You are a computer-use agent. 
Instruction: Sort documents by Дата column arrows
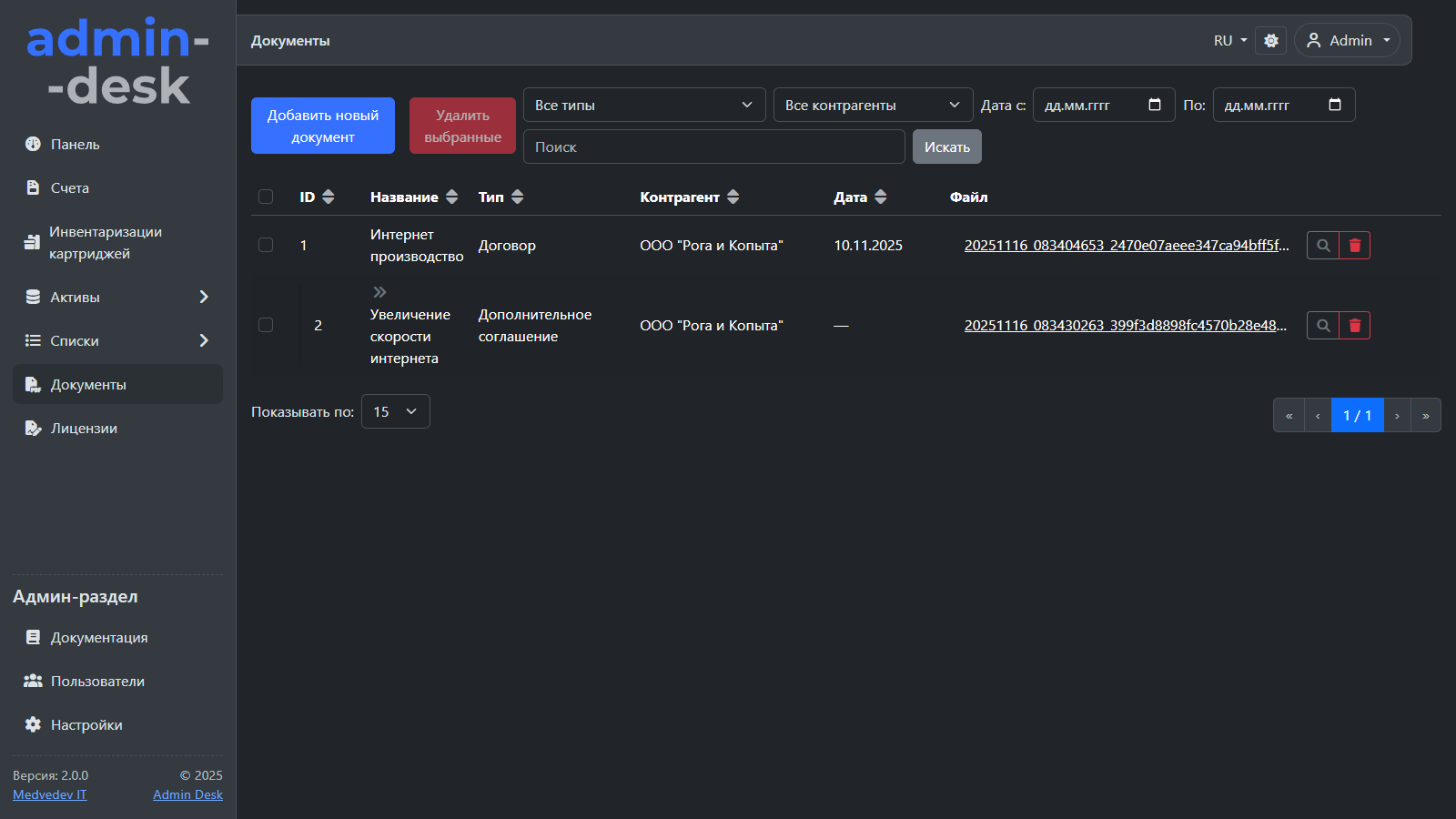[x=880, y=197]
